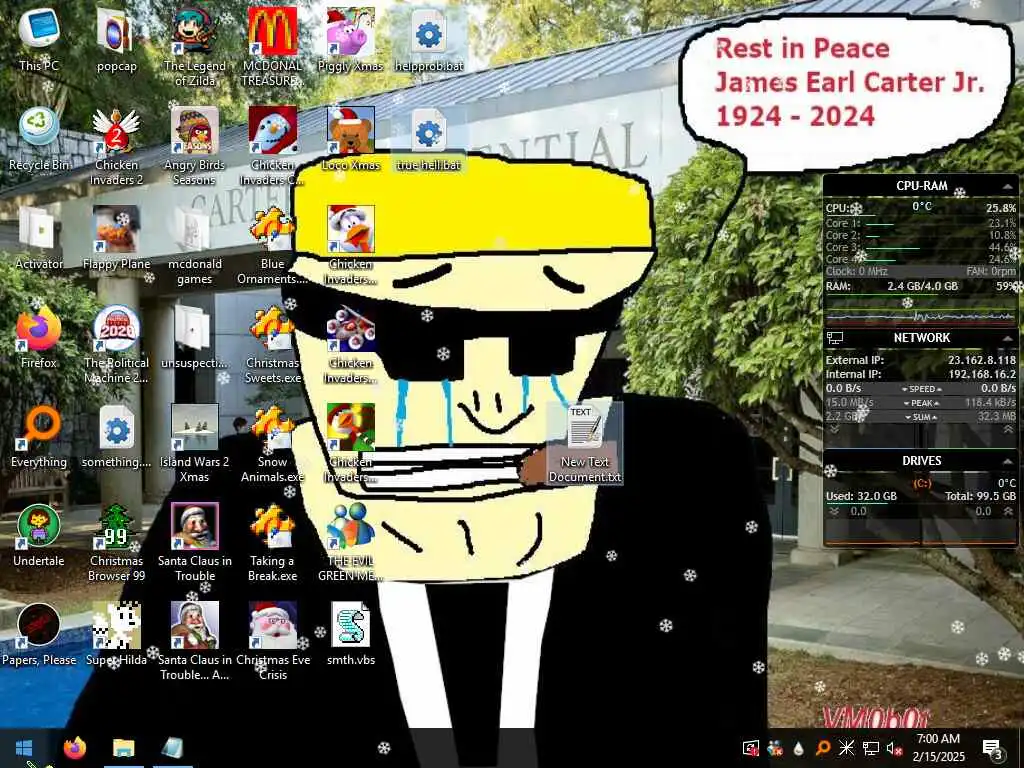The height and width of the screenshot is (768, 1024).
Task: Click the Super Hilda pixel icon
Action: [x=116, y=635]
